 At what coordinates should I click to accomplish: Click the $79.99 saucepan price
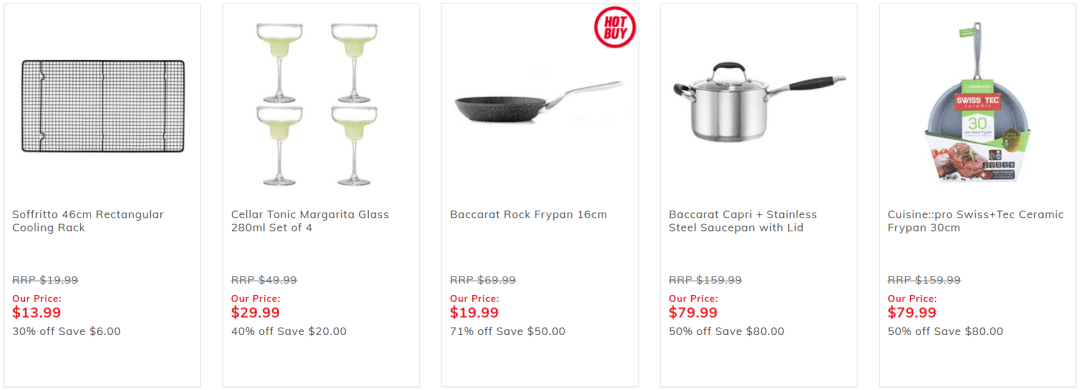[x=694, y=313]
